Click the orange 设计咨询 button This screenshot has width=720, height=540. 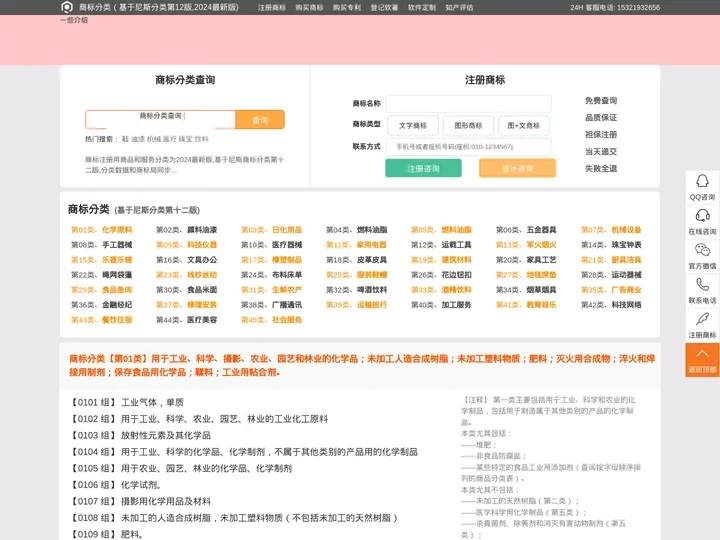[518, 169]
